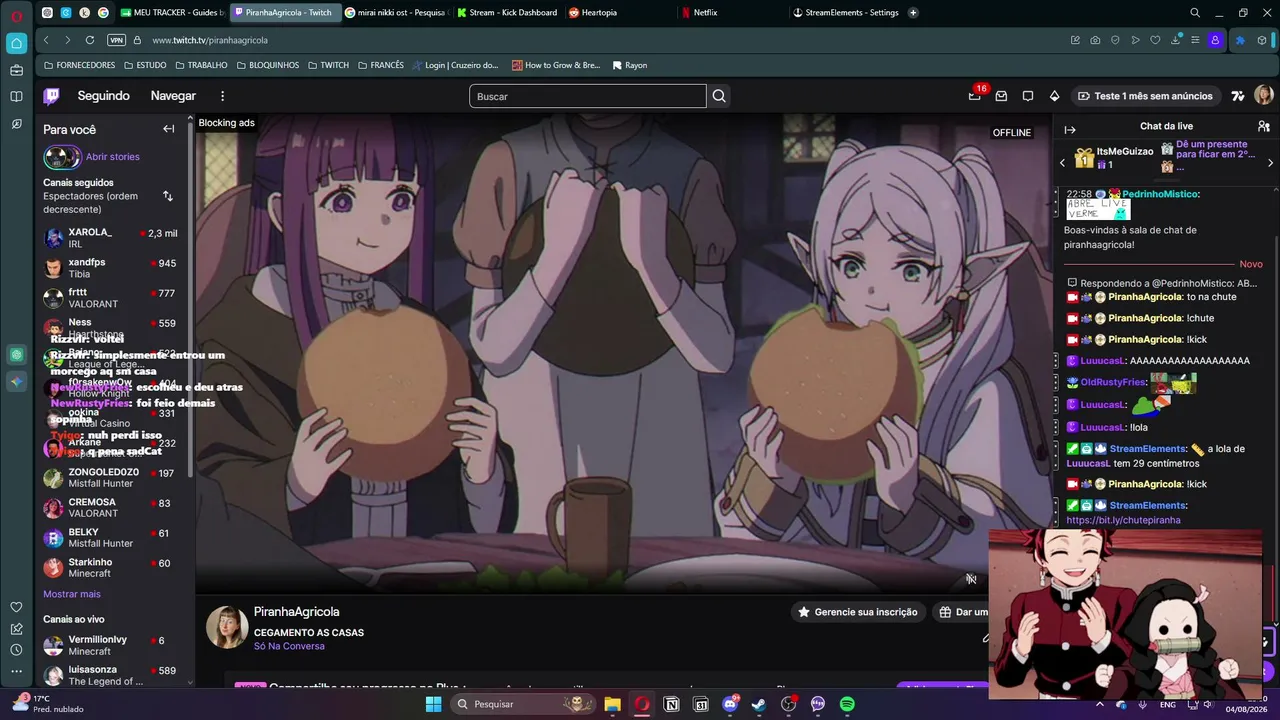The image size is (1280, 720).
Task: Open the three-dot menu next to Navegar
Action: pyautogui.click(x=222, y=96)
